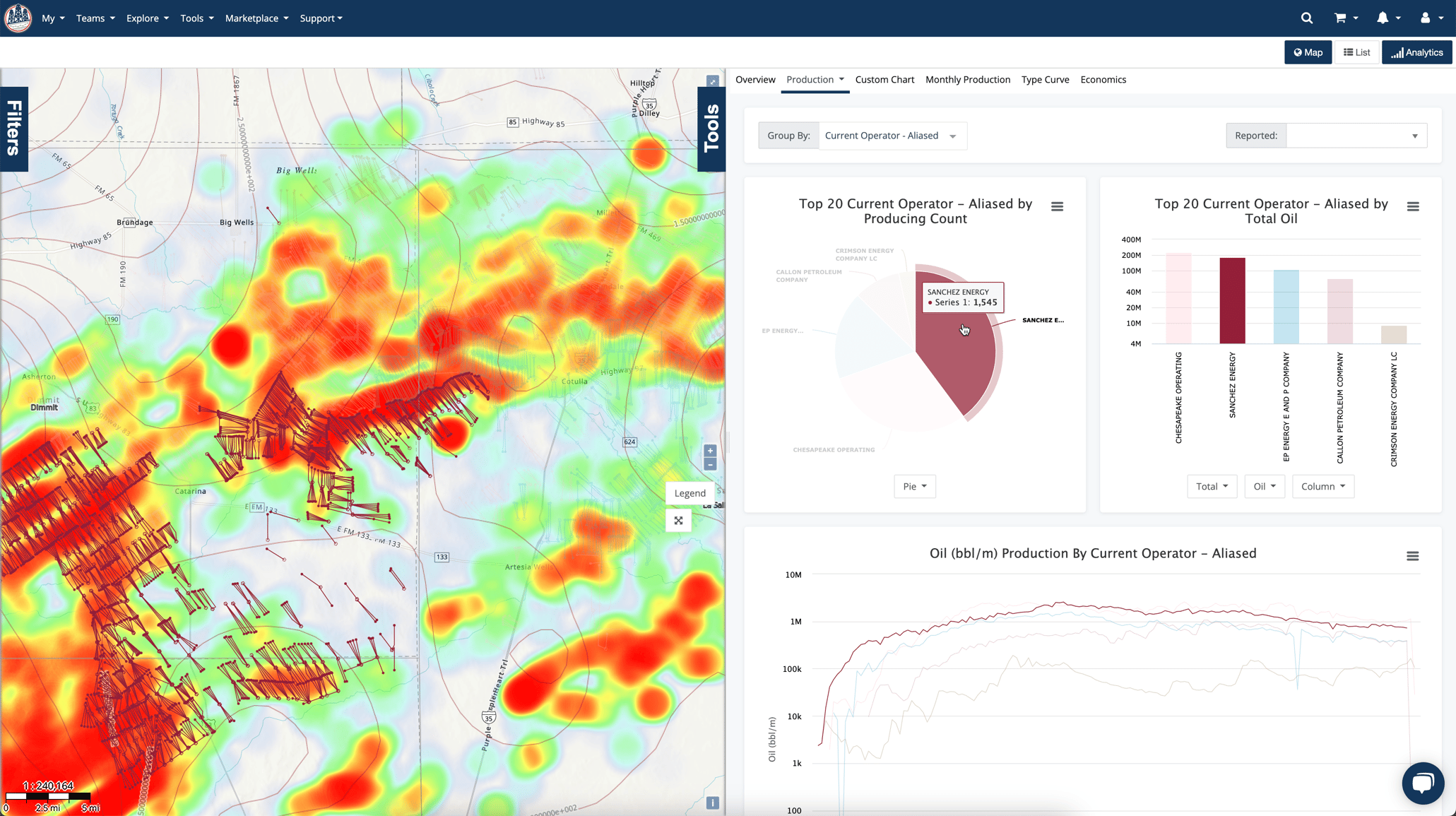The height and width of the screenshot is (816, 1456).
Task: Open the global search magnifier
Action: [x=1306, y=17]
